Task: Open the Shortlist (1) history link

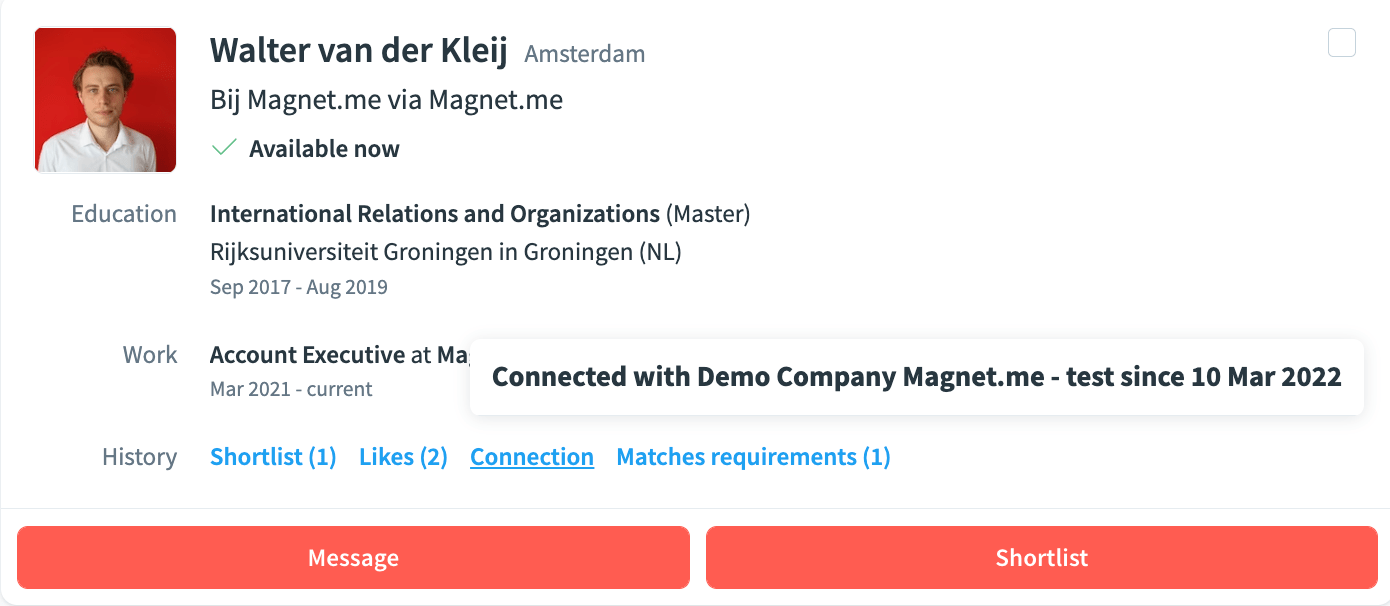Action: [x=273, y=457]
